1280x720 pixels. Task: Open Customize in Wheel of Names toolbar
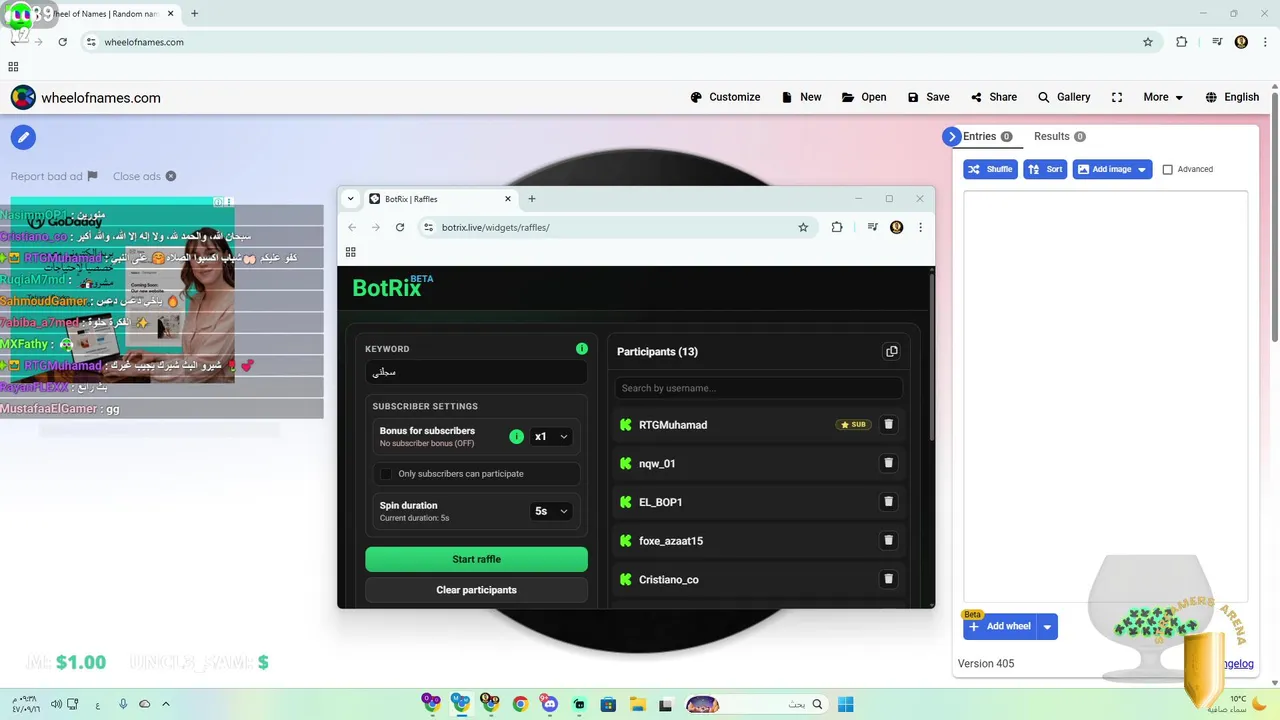point(725,97)
